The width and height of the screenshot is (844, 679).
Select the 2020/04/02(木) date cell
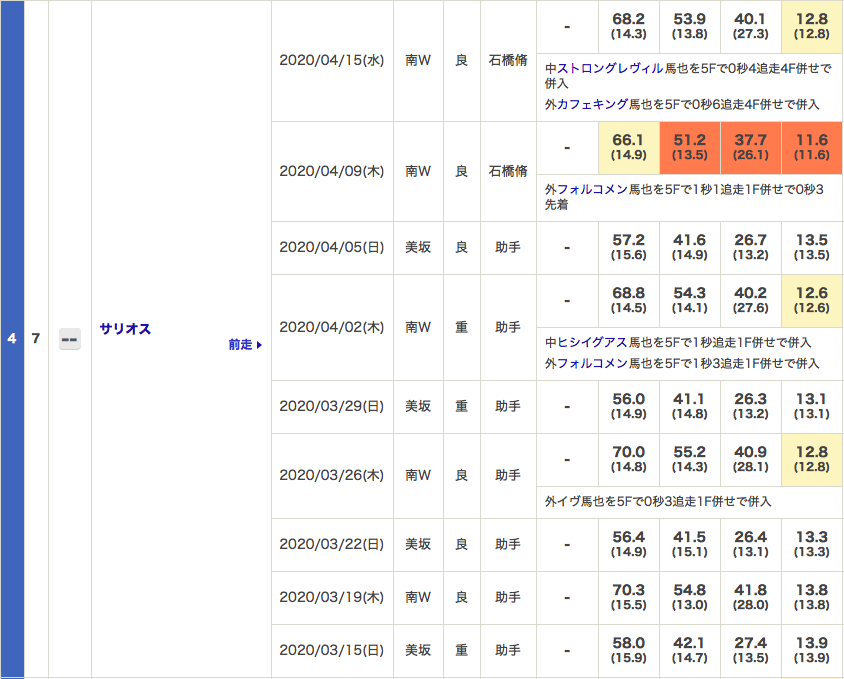coord(332,327)
